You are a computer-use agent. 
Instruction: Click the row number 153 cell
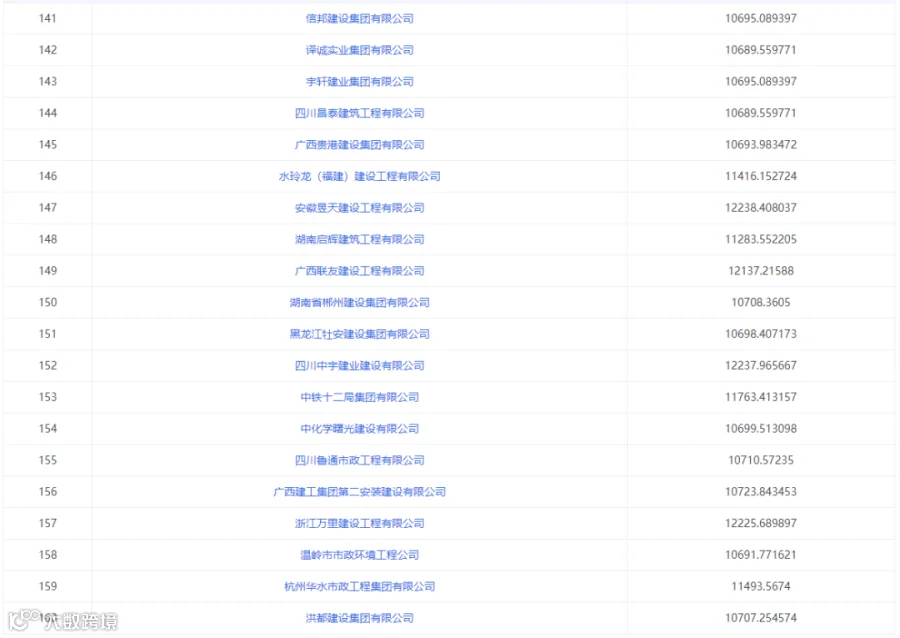pyautogui.click(x=48, y=397)
